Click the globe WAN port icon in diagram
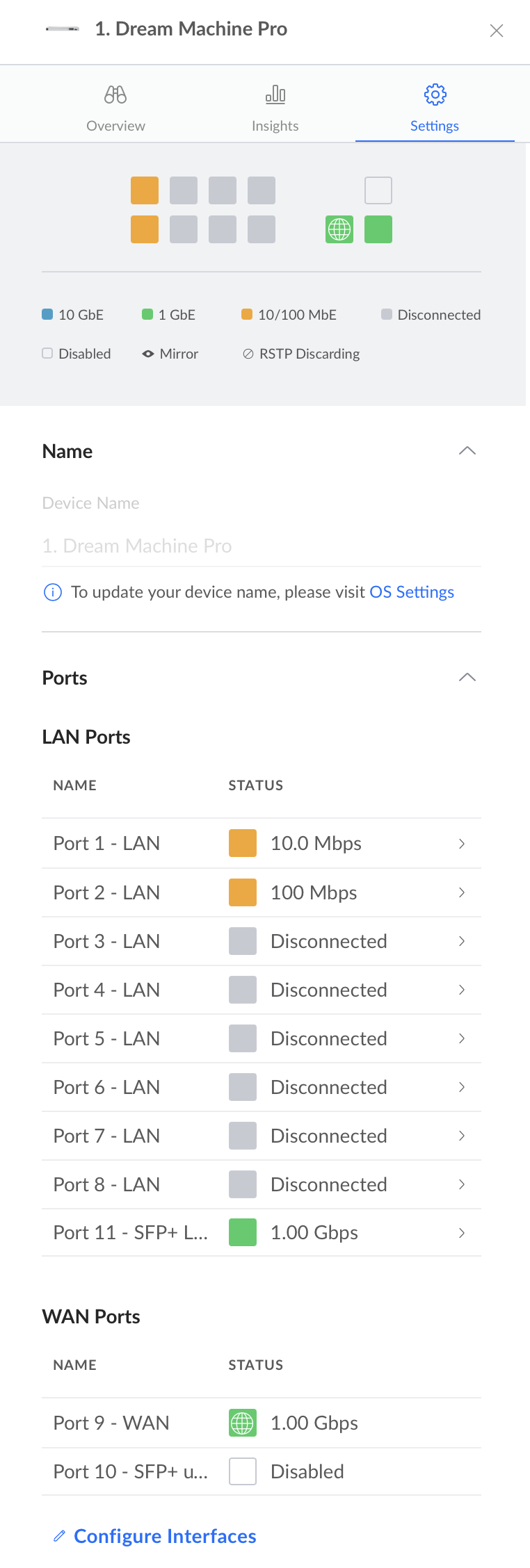 pos(339,229)
